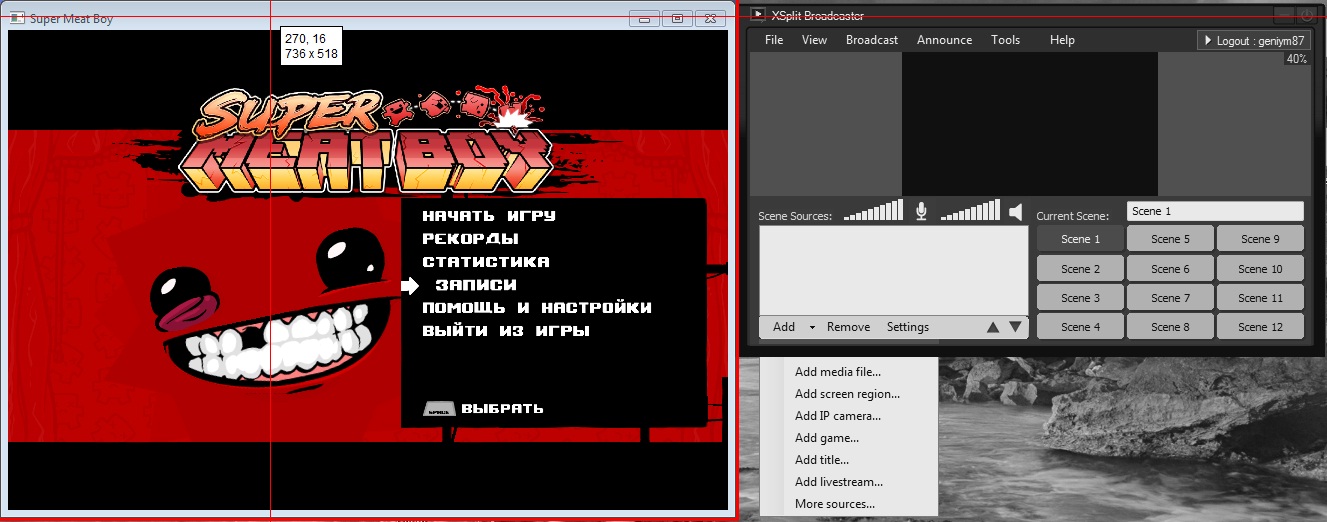Click the XSplit preview viewport
This screenshot has width=1327, height=522.
pos(1030,124)
